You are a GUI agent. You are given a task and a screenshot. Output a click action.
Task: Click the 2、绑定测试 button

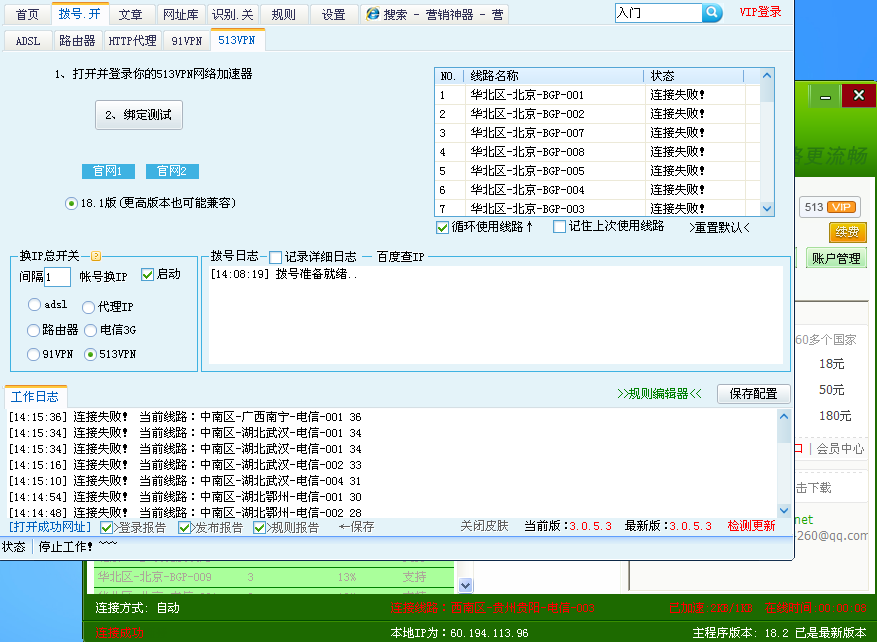140,115
